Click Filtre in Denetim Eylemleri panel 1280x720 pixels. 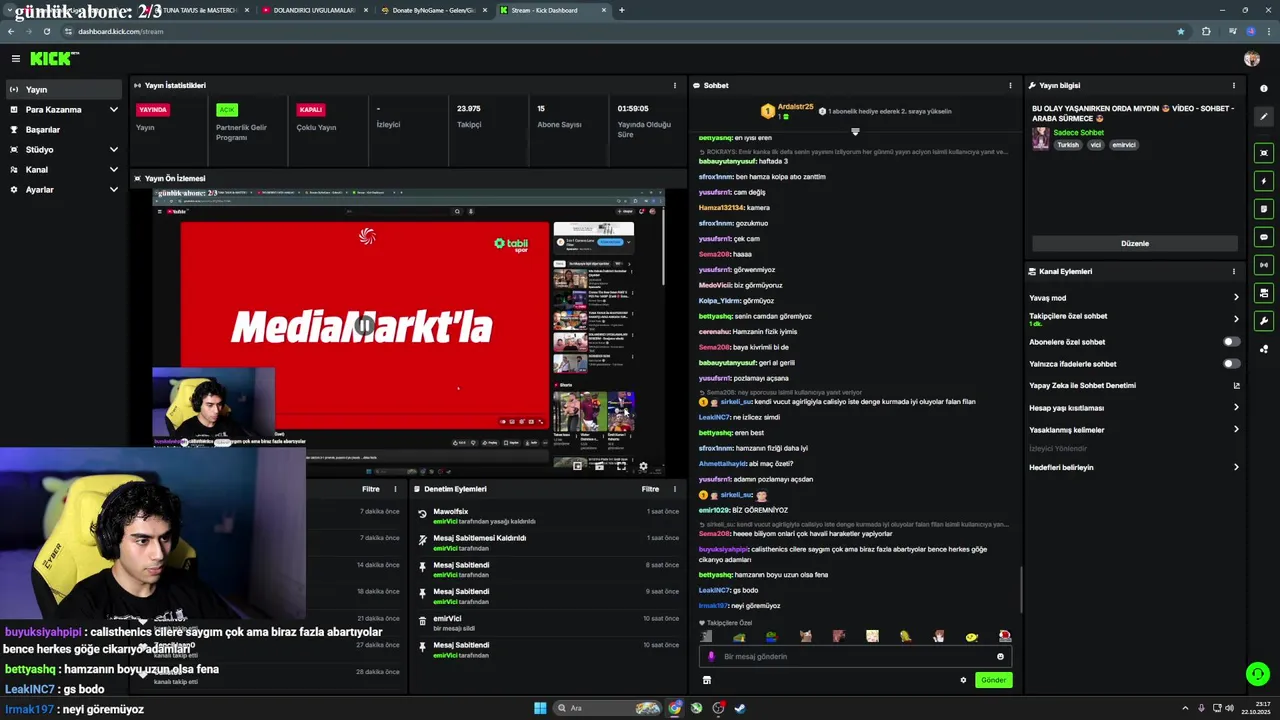650,489
